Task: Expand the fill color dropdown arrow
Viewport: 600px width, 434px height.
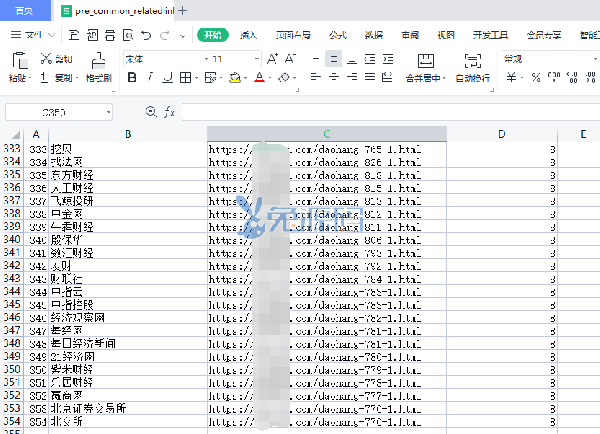Action: pyautogui.click(x=246, y=78)
